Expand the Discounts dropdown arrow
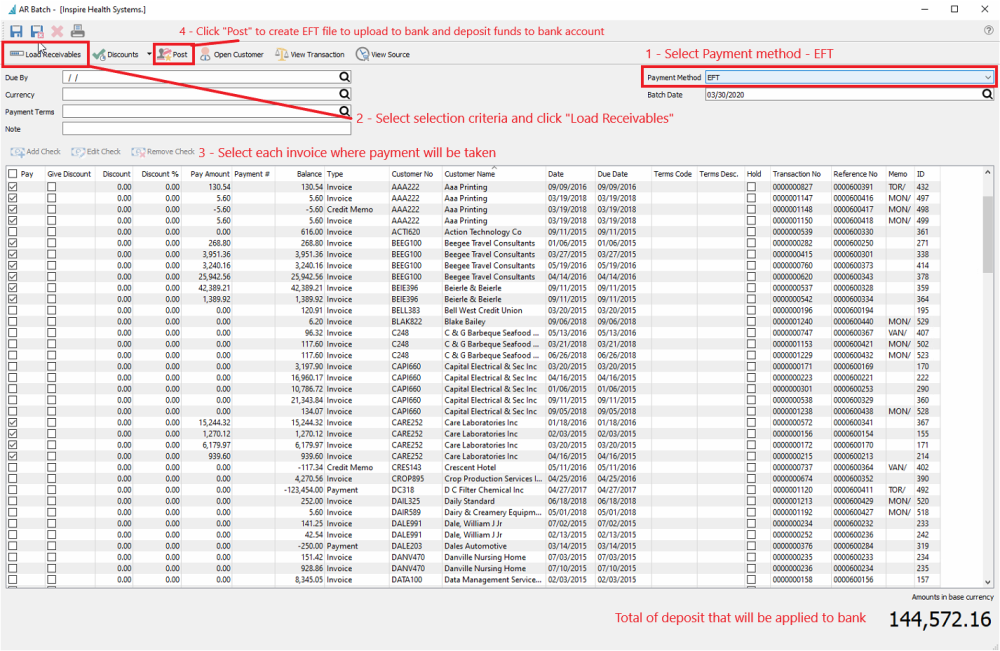Screen dimensions: 1000x651 (148, 55)
